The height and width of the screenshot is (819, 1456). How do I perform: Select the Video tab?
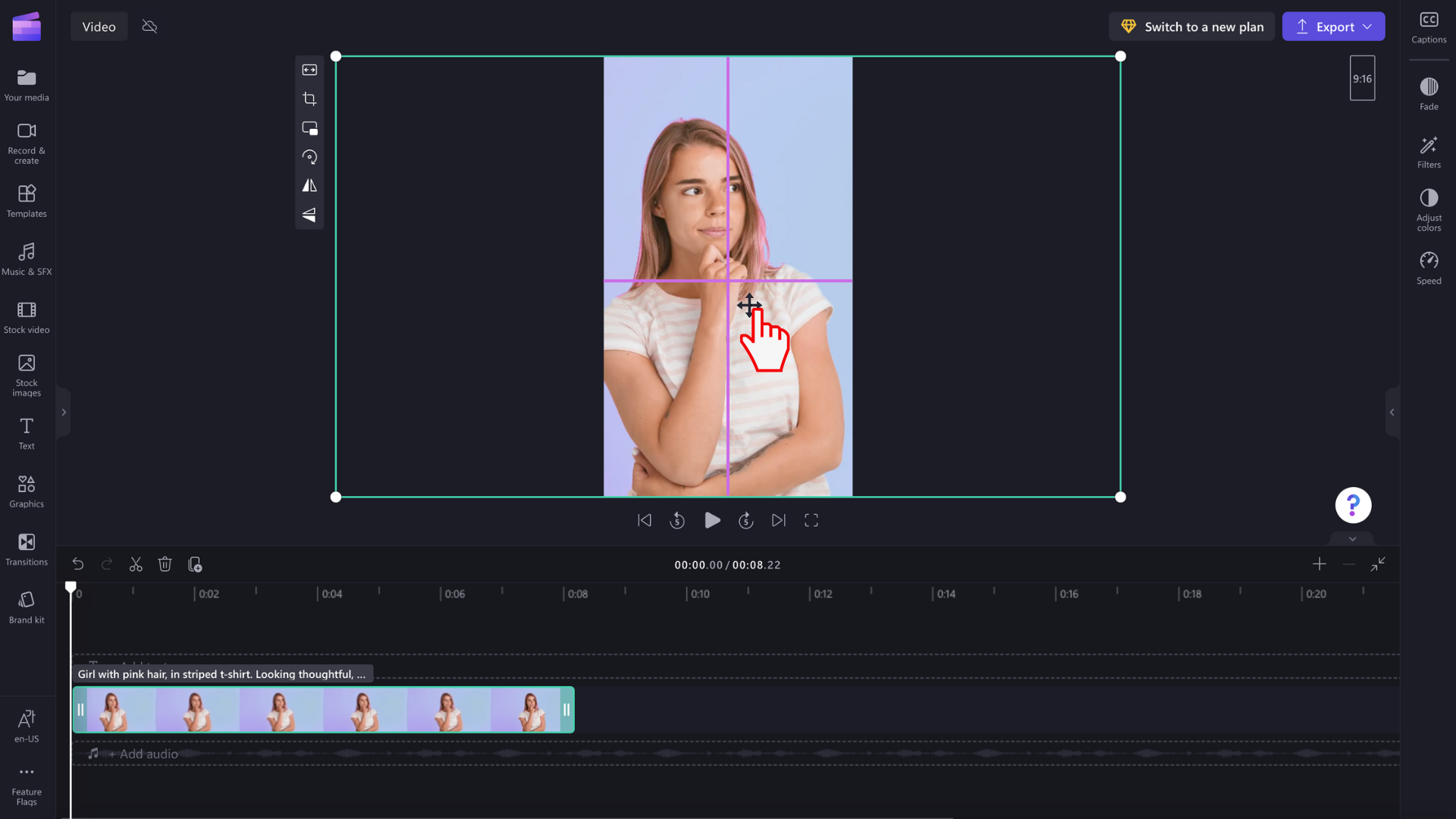coord(98,27)
